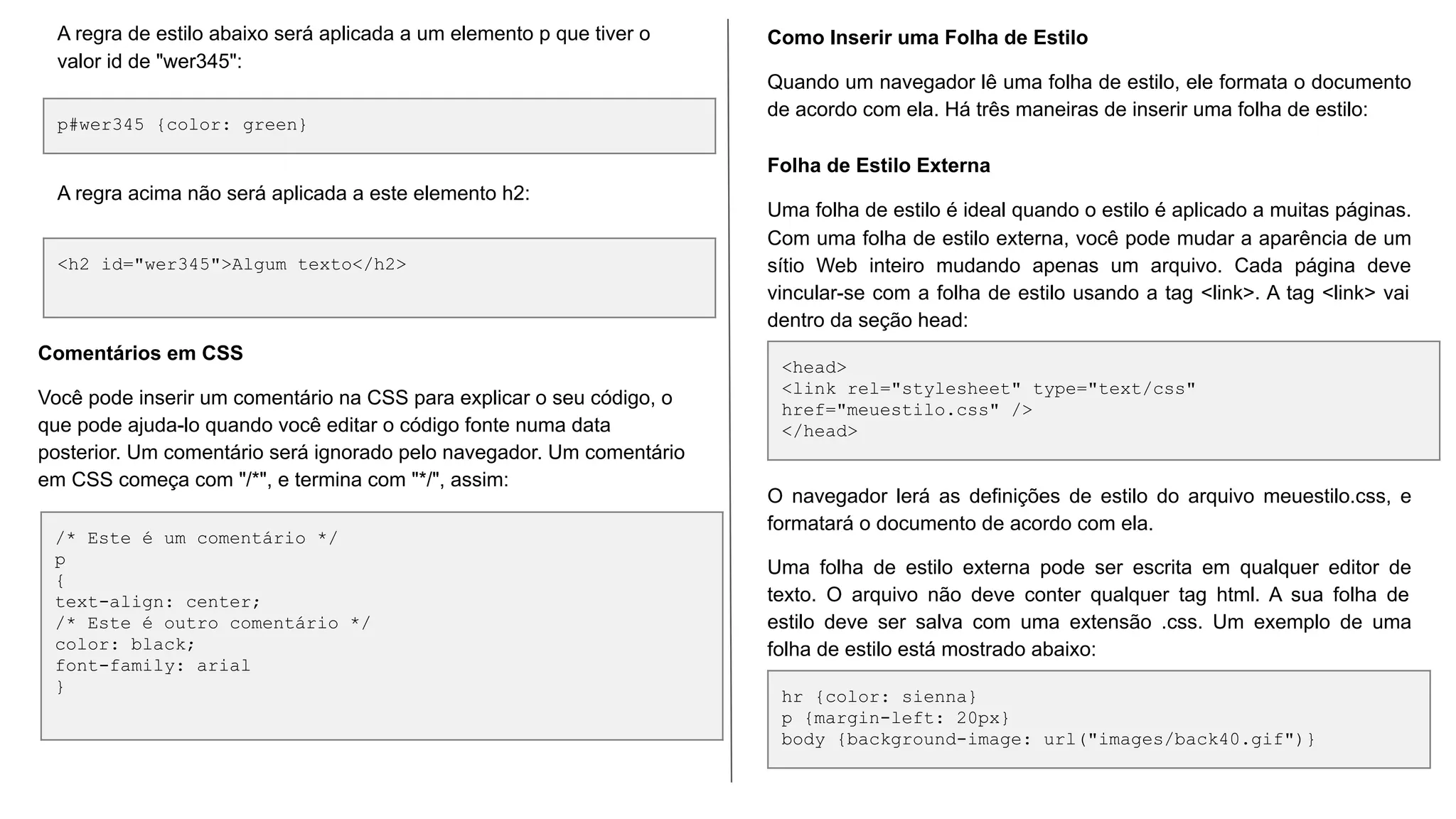
Task: Click the line '/* Este é outro comentário */'
Action: 213,623
